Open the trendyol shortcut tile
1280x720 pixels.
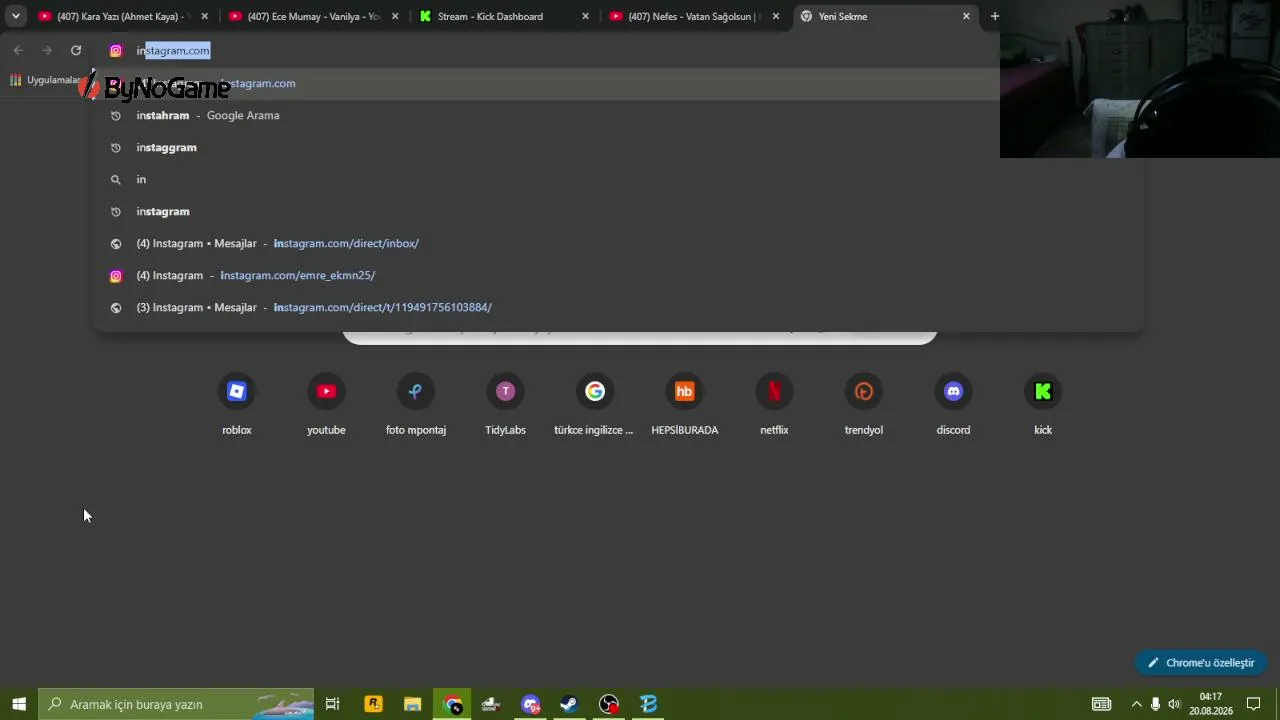point(864,405)
